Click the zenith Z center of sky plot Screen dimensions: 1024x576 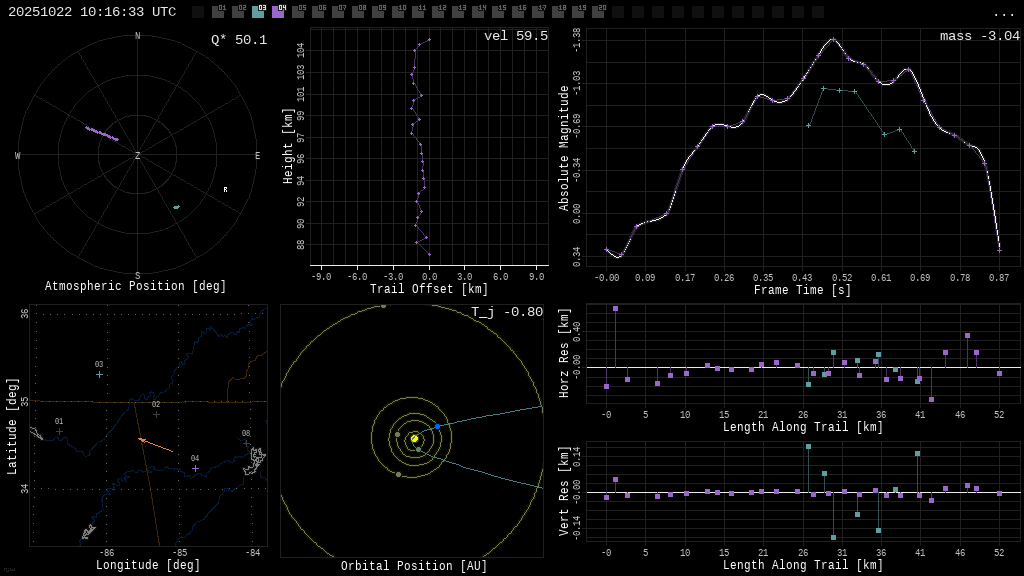[x=138, y=156]
